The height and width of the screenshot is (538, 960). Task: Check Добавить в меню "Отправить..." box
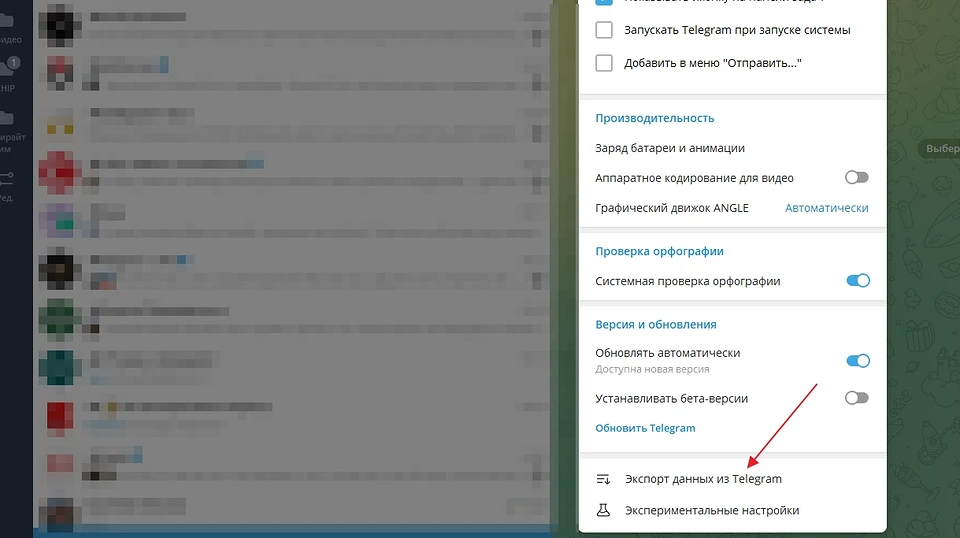604,63
